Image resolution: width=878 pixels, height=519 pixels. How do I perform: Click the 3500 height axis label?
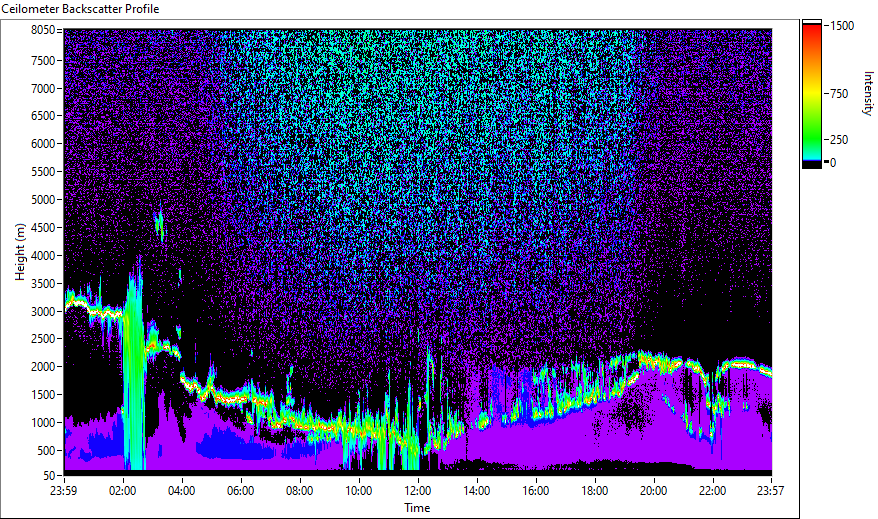click(x=43, y=284)
